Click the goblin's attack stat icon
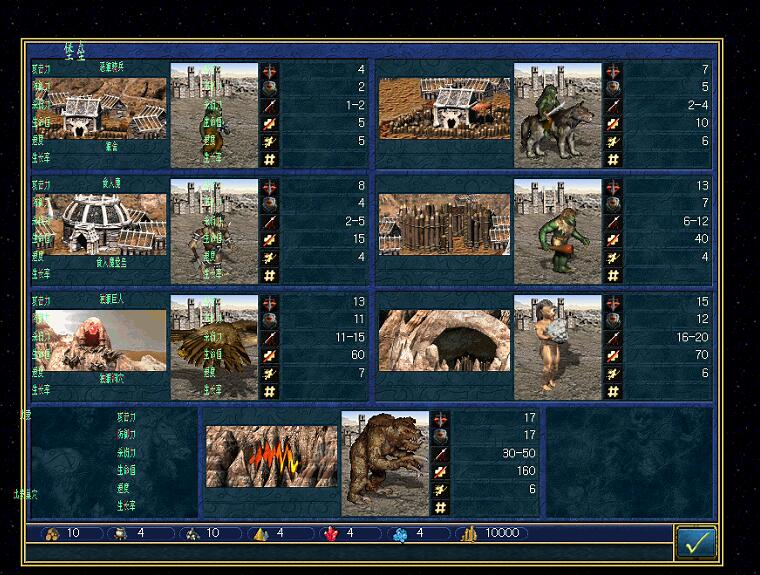Screen dimensions: 760x575 (269, 71)
